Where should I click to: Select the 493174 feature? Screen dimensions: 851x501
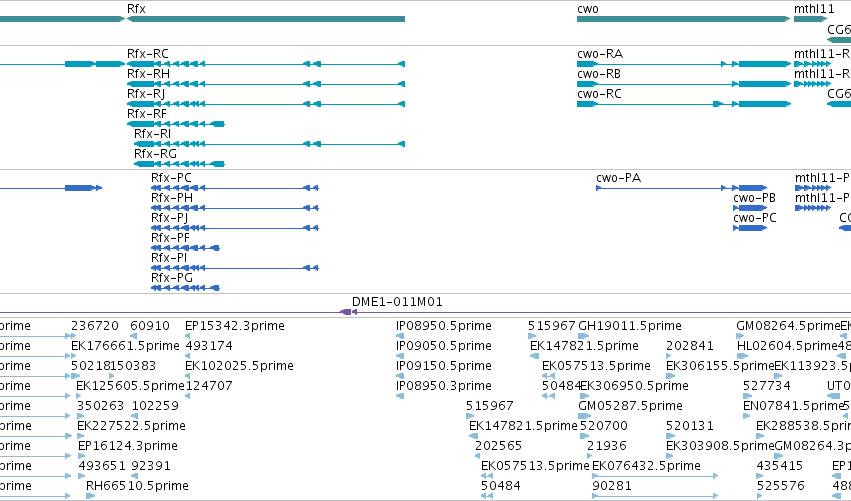coord(209,346)
